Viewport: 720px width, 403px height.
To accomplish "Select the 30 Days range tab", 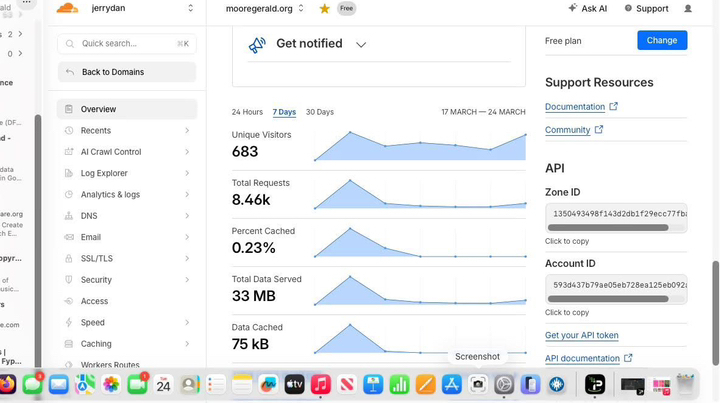I will tap(320, 112).
